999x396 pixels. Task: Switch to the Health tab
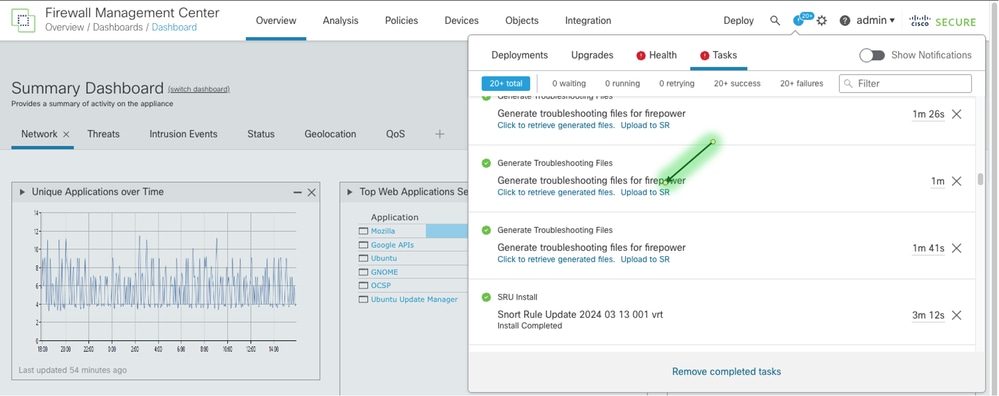(656, 55)
